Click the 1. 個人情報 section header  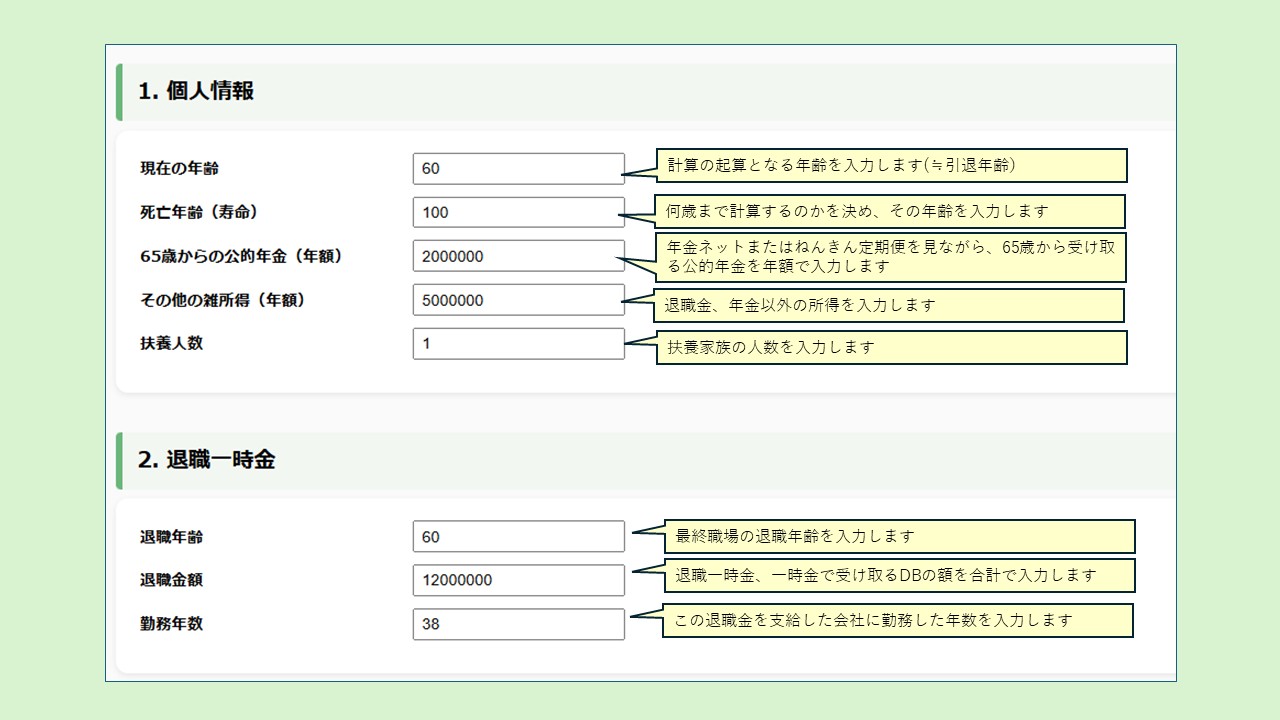point(196,91)
